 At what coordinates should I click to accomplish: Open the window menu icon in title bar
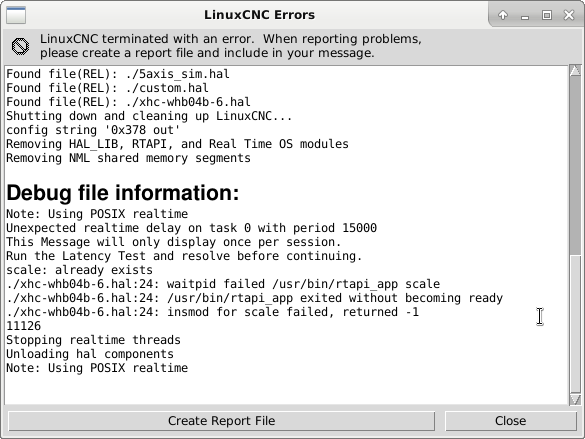click(x=16, y=15)
